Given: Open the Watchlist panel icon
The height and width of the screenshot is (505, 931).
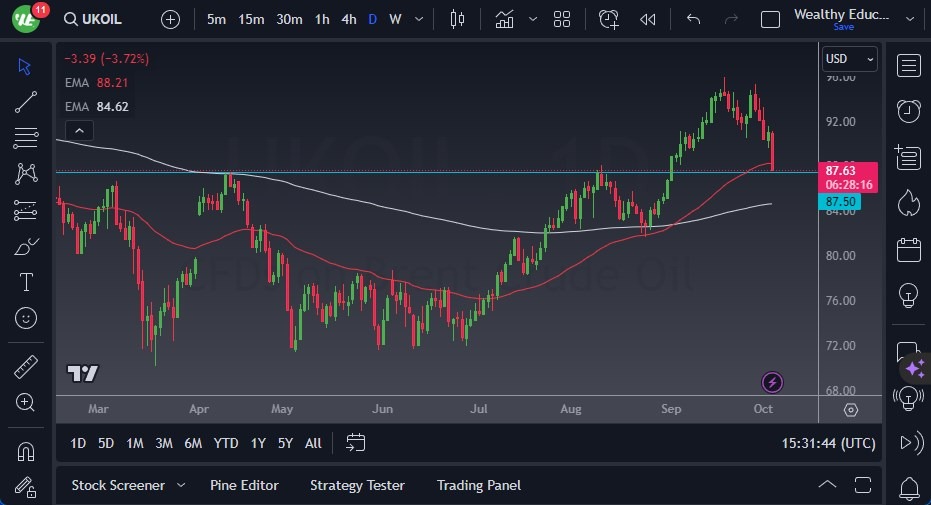Looking at the screenshot, I should tap(908, 66).
